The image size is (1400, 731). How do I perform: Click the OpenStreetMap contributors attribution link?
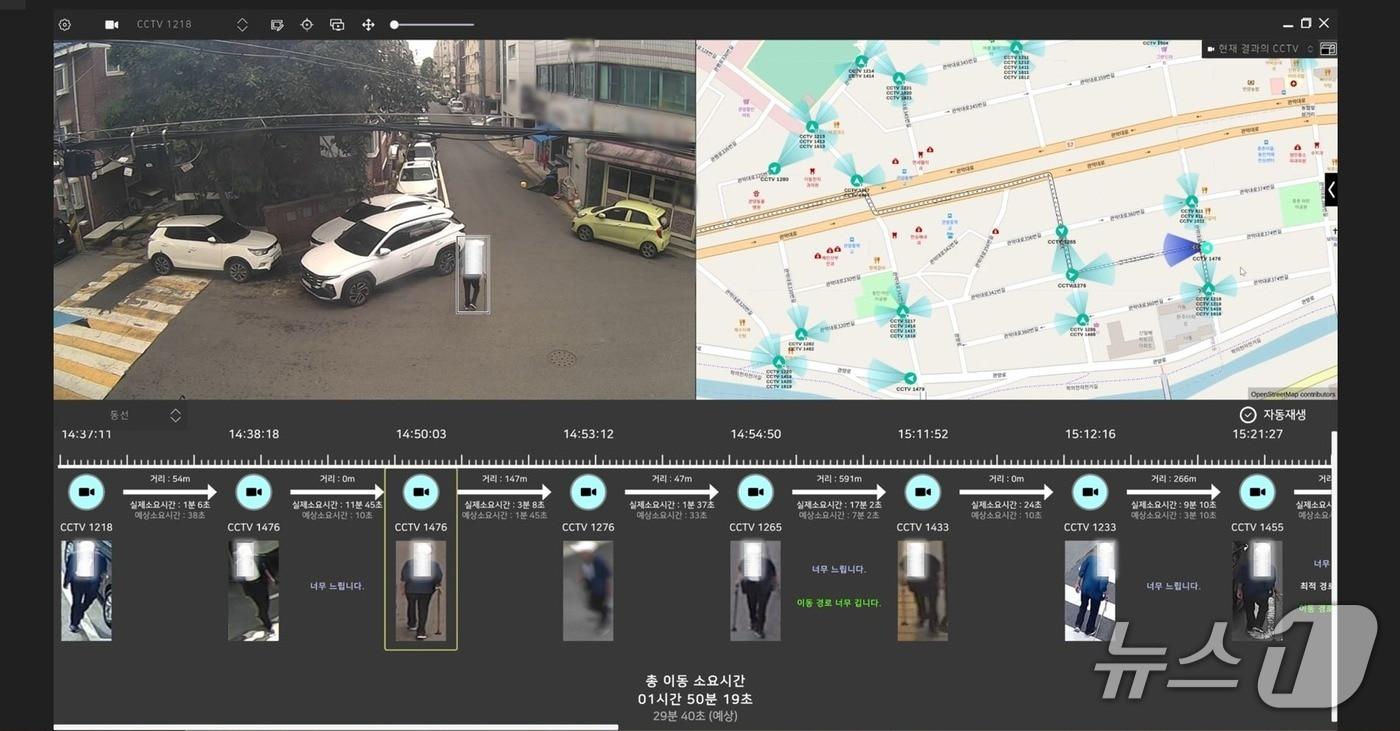[1293, 394]
